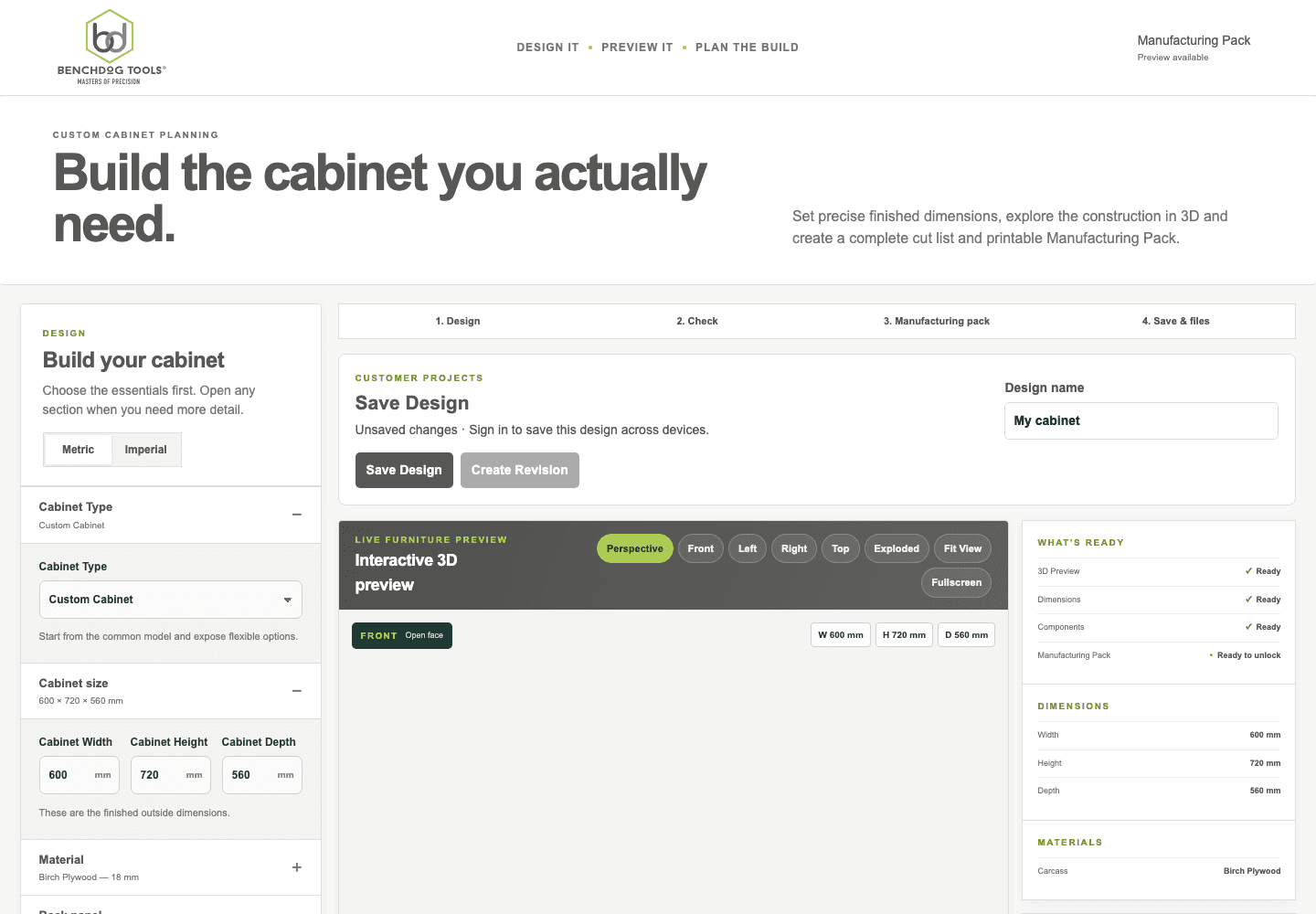
Task: Select the Left view
Action: (748, 548)
